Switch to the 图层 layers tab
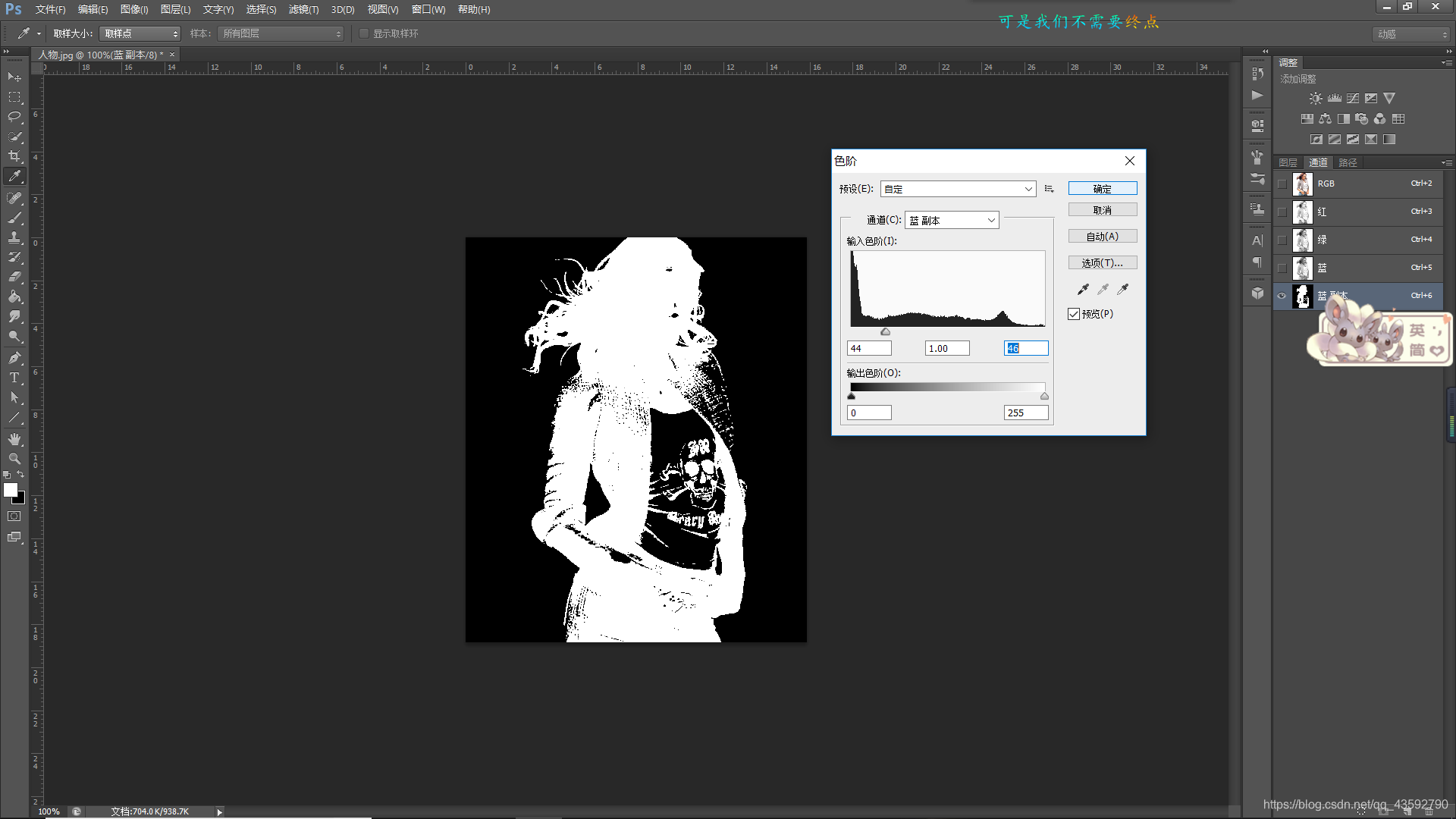The image size is (1456, 819). coord(1288,162)
